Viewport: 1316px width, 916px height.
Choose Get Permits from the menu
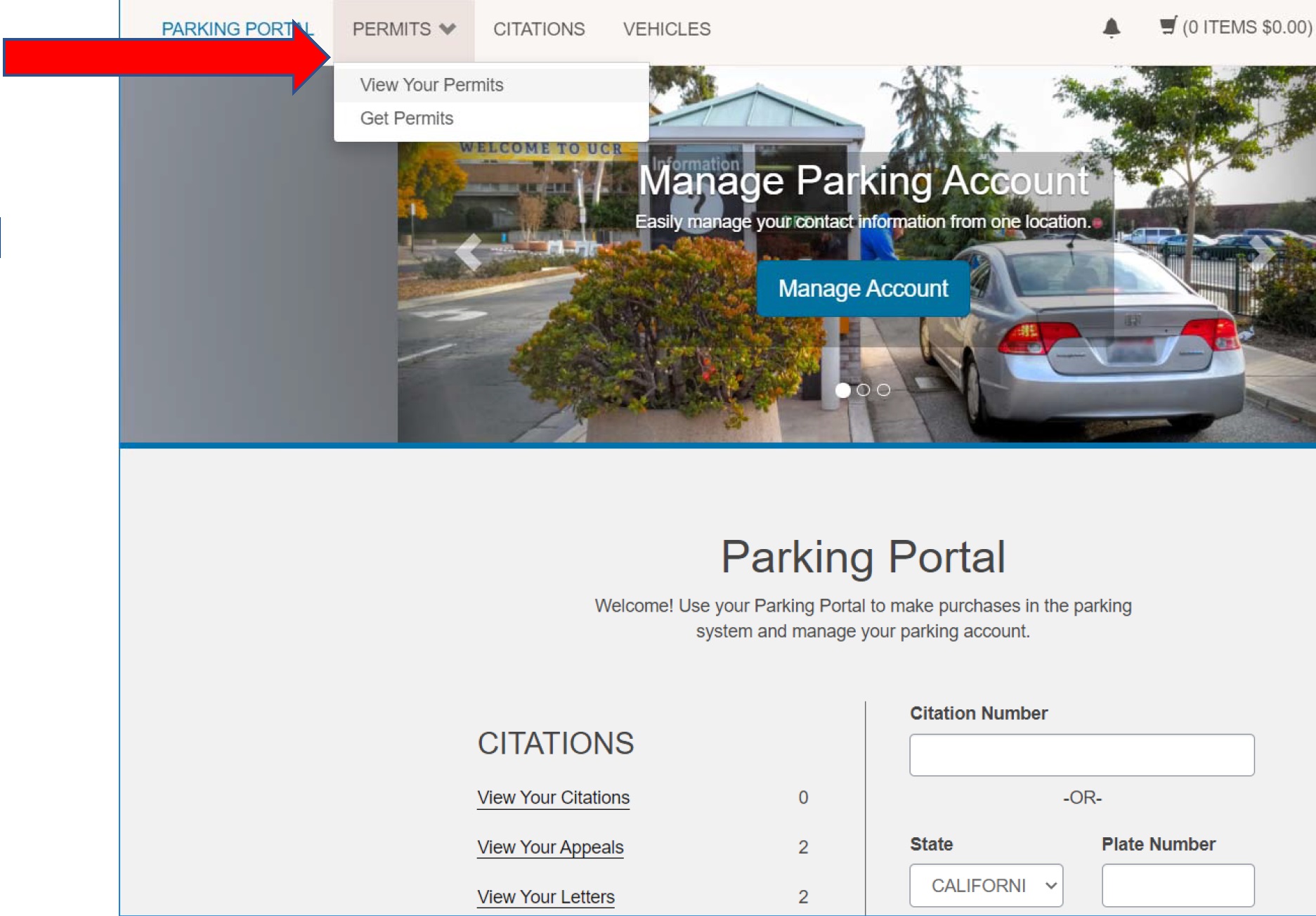click(x=407, y=118)
